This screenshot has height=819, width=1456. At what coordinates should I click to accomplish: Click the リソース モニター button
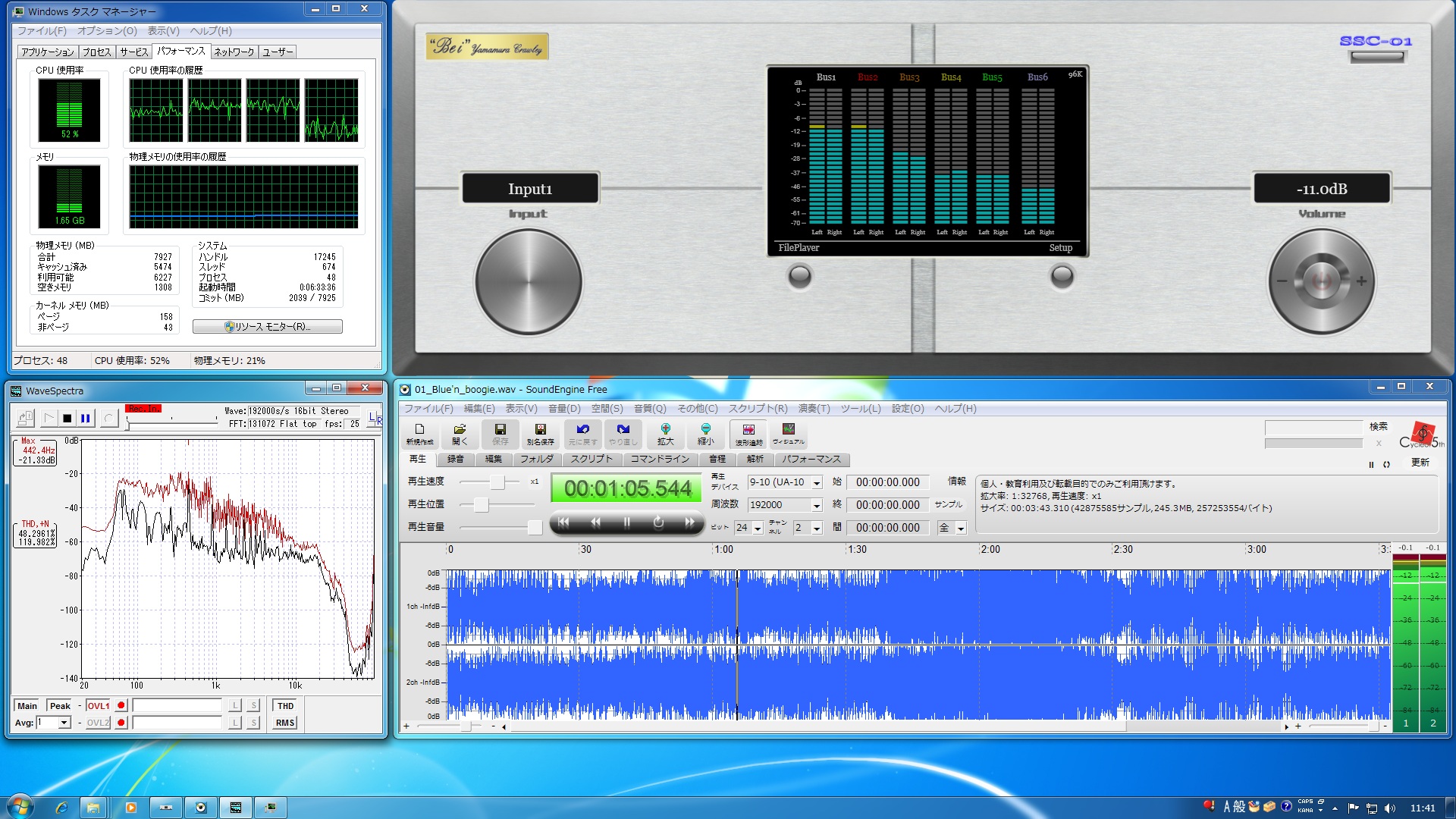coord(267,327)
